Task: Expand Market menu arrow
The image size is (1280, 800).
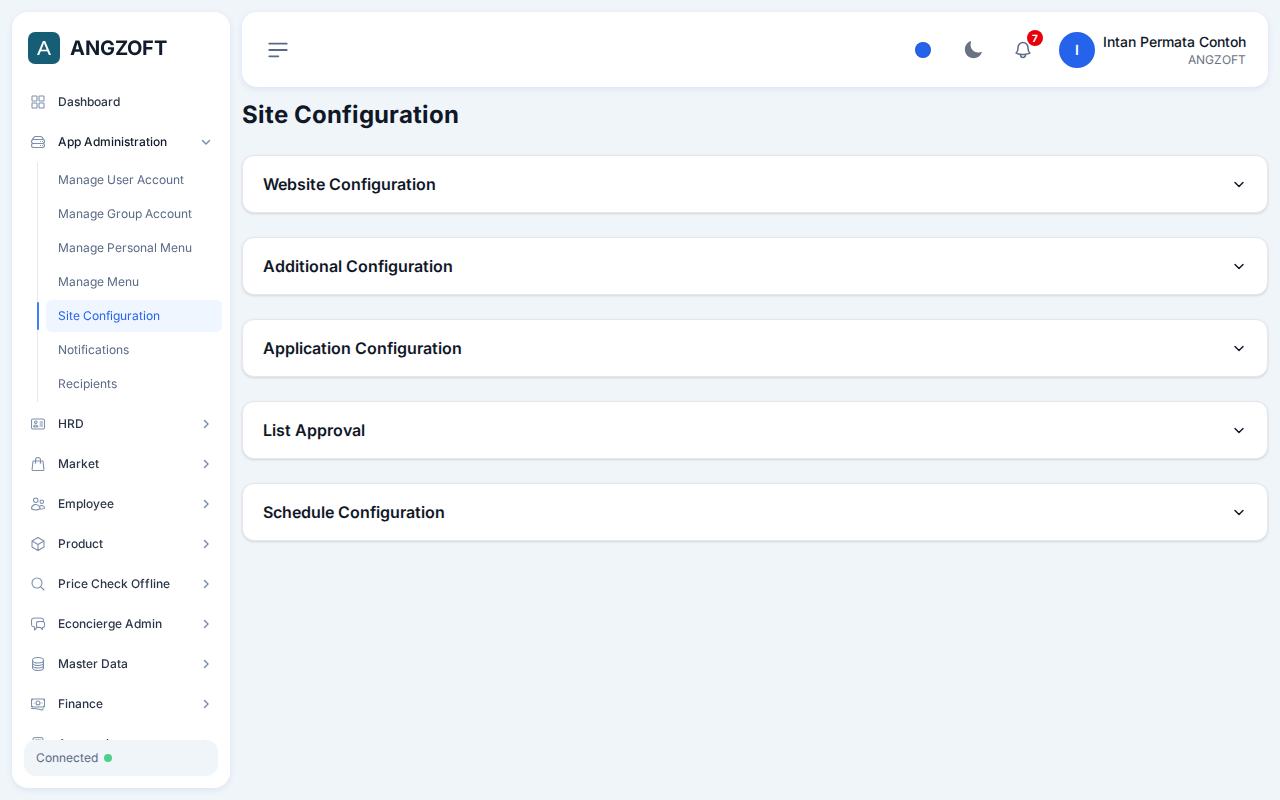Action: (206, 464)
